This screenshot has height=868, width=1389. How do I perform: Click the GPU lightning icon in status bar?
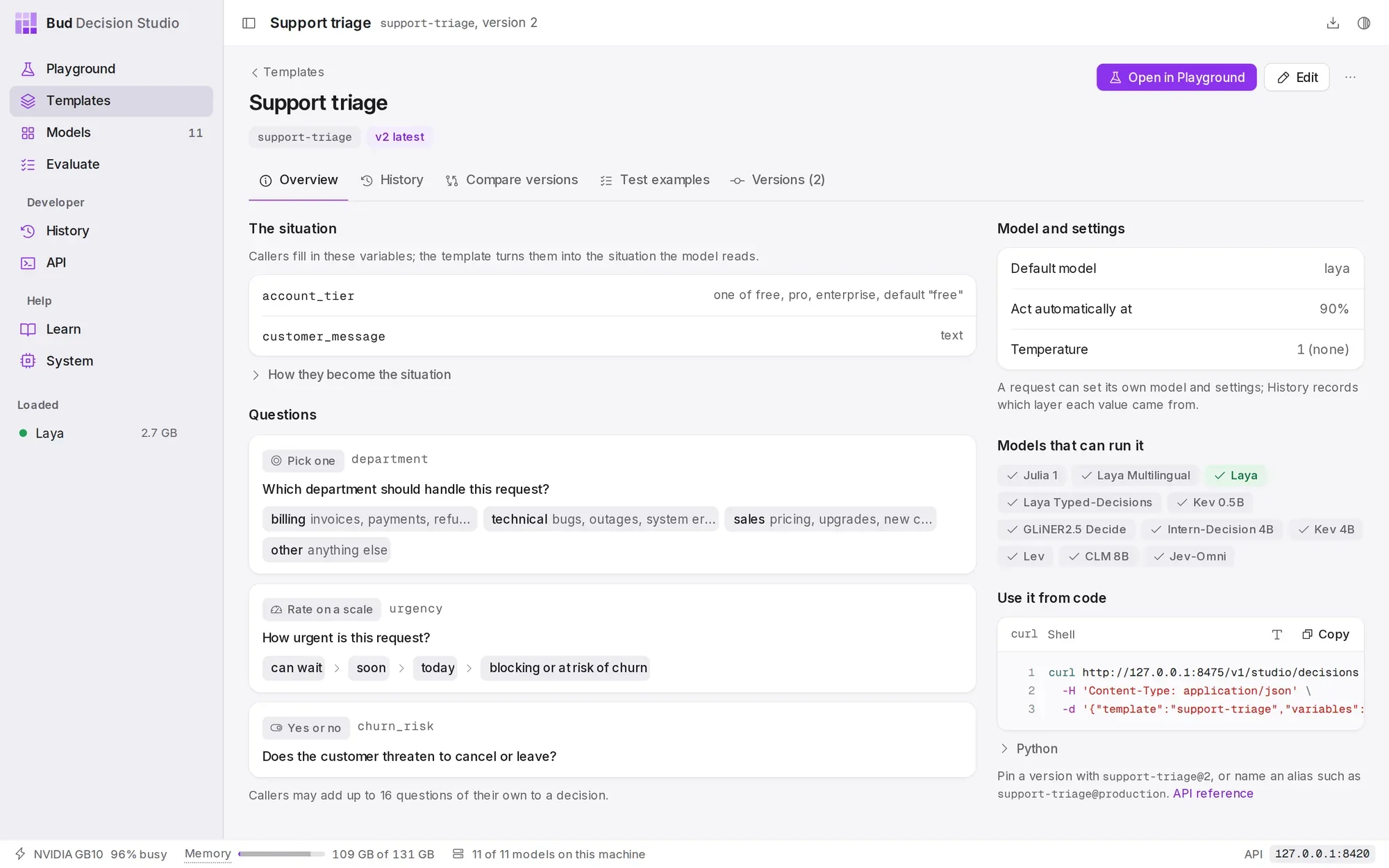(21, 853)
